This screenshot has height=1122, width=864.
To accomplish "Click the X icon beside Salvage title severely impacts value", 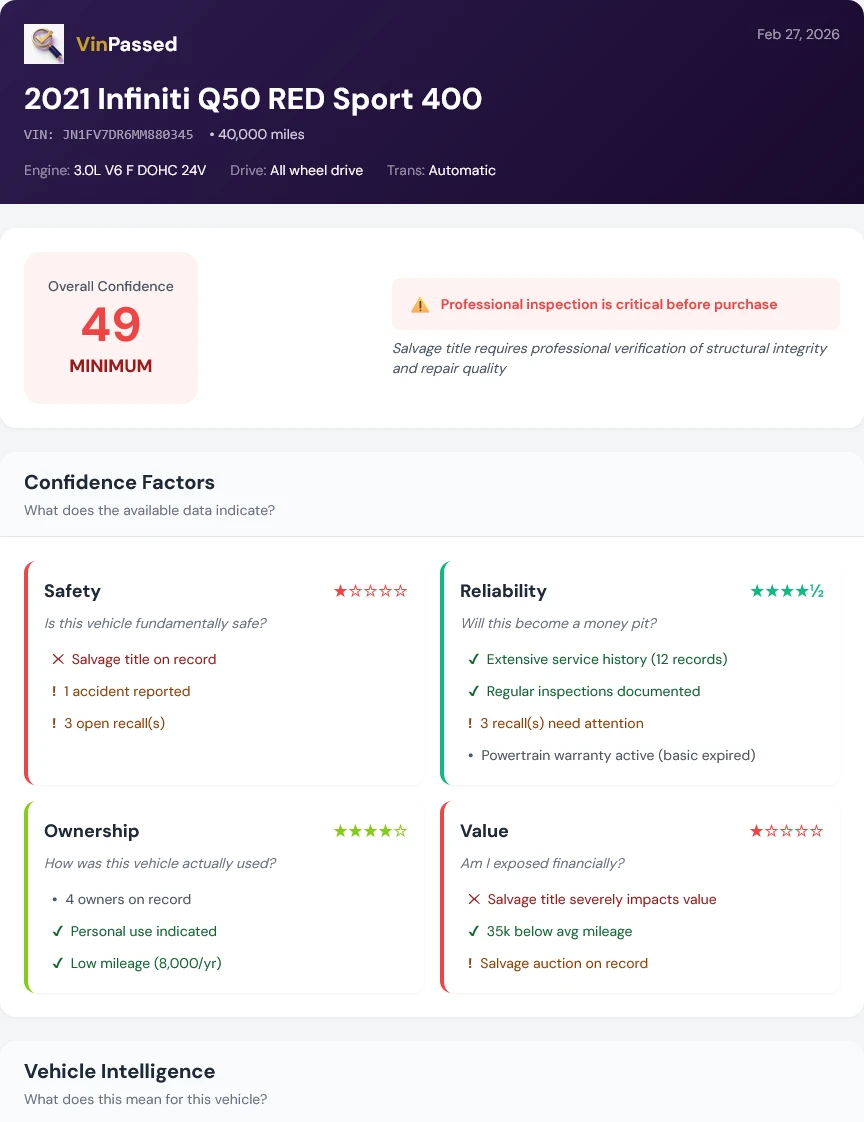I will [473, 899].
